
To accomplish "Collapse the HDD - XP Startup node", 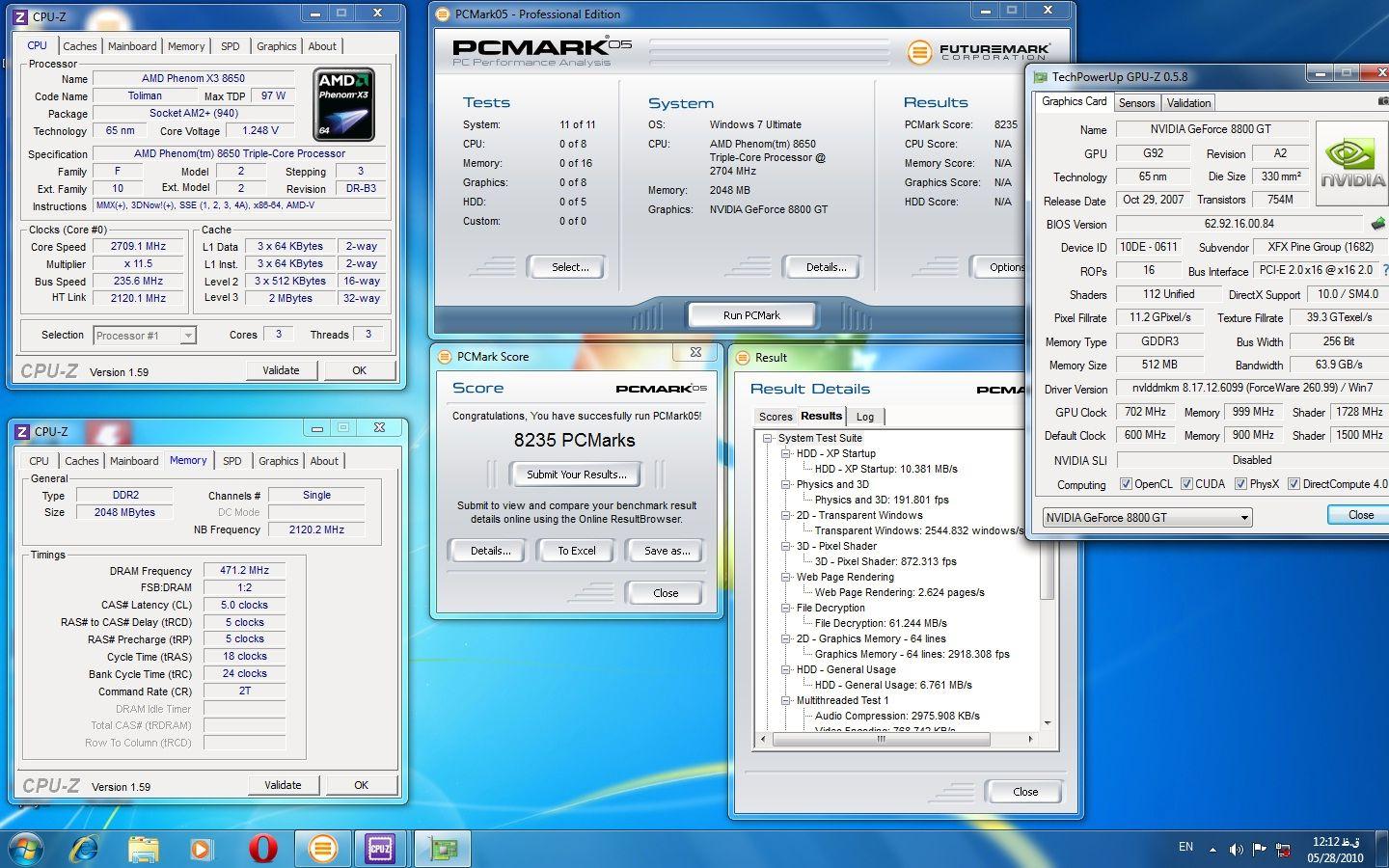I will tap(786, 453).
